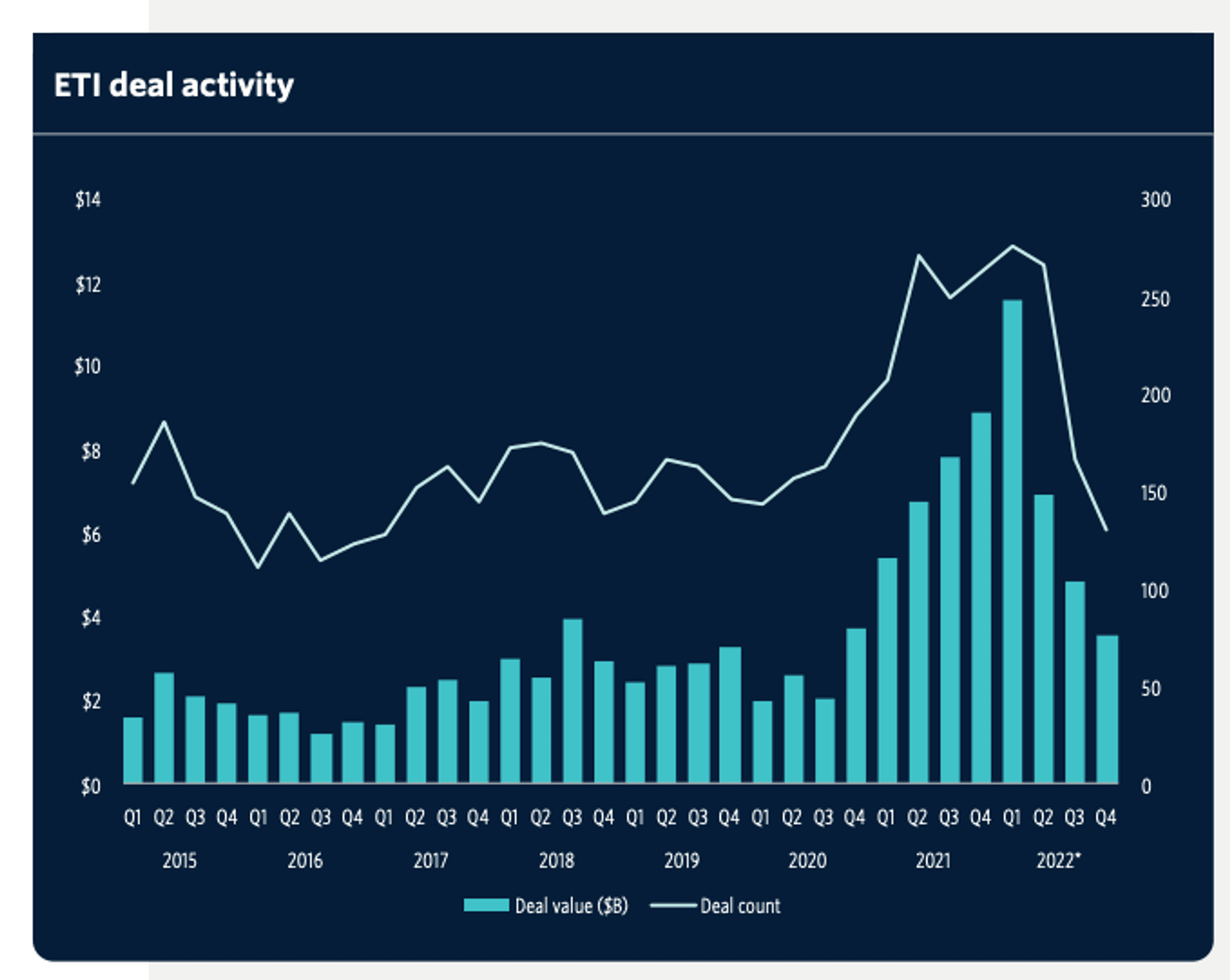Click the Q2 label under 2021
The width and height of the screenshot is (1230, 980).
(917, 818)
